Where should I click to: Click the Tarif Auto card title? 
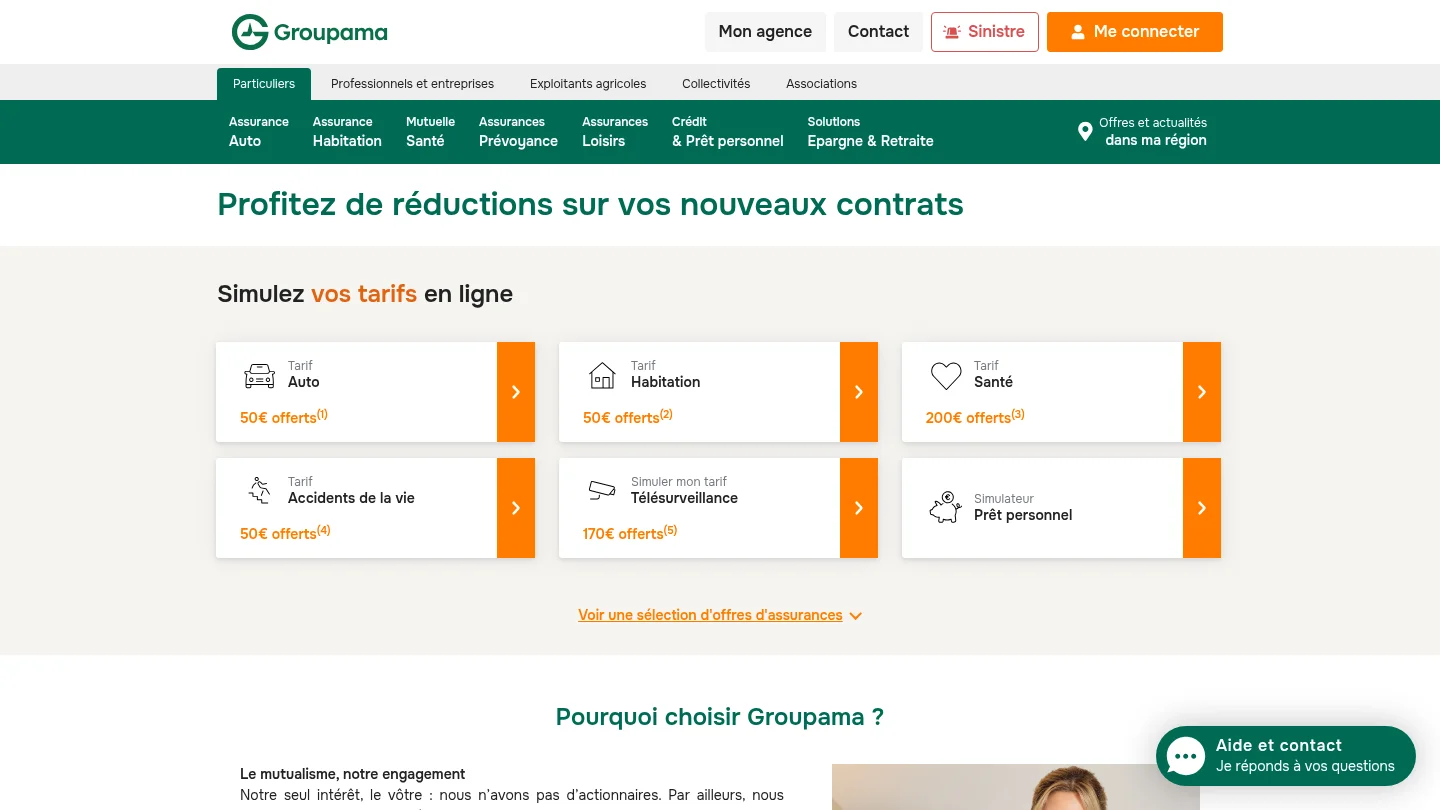tap(304, 374)
